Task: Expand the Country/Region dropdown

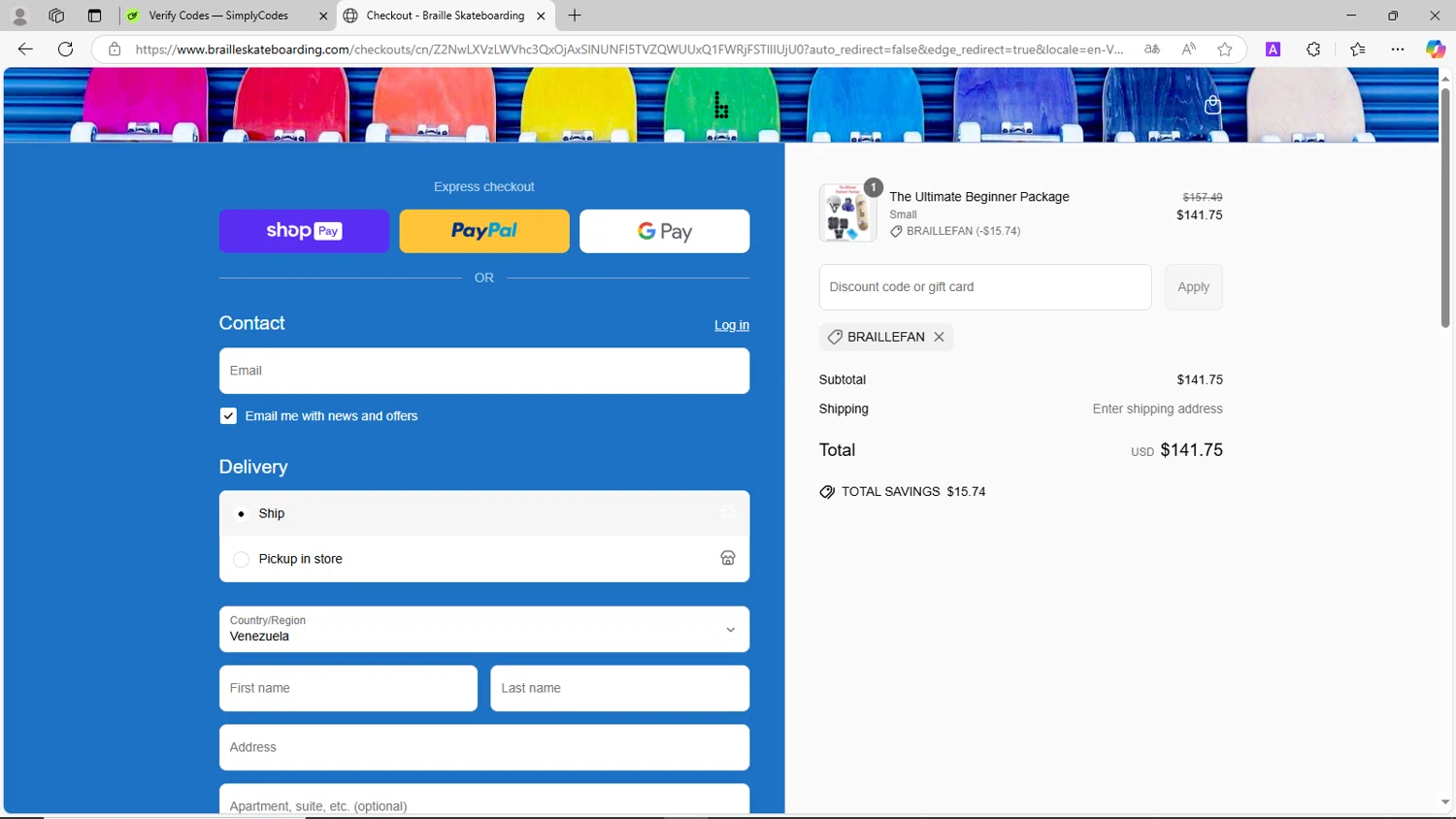Action: pyautogui.click(x=484, y=629)
